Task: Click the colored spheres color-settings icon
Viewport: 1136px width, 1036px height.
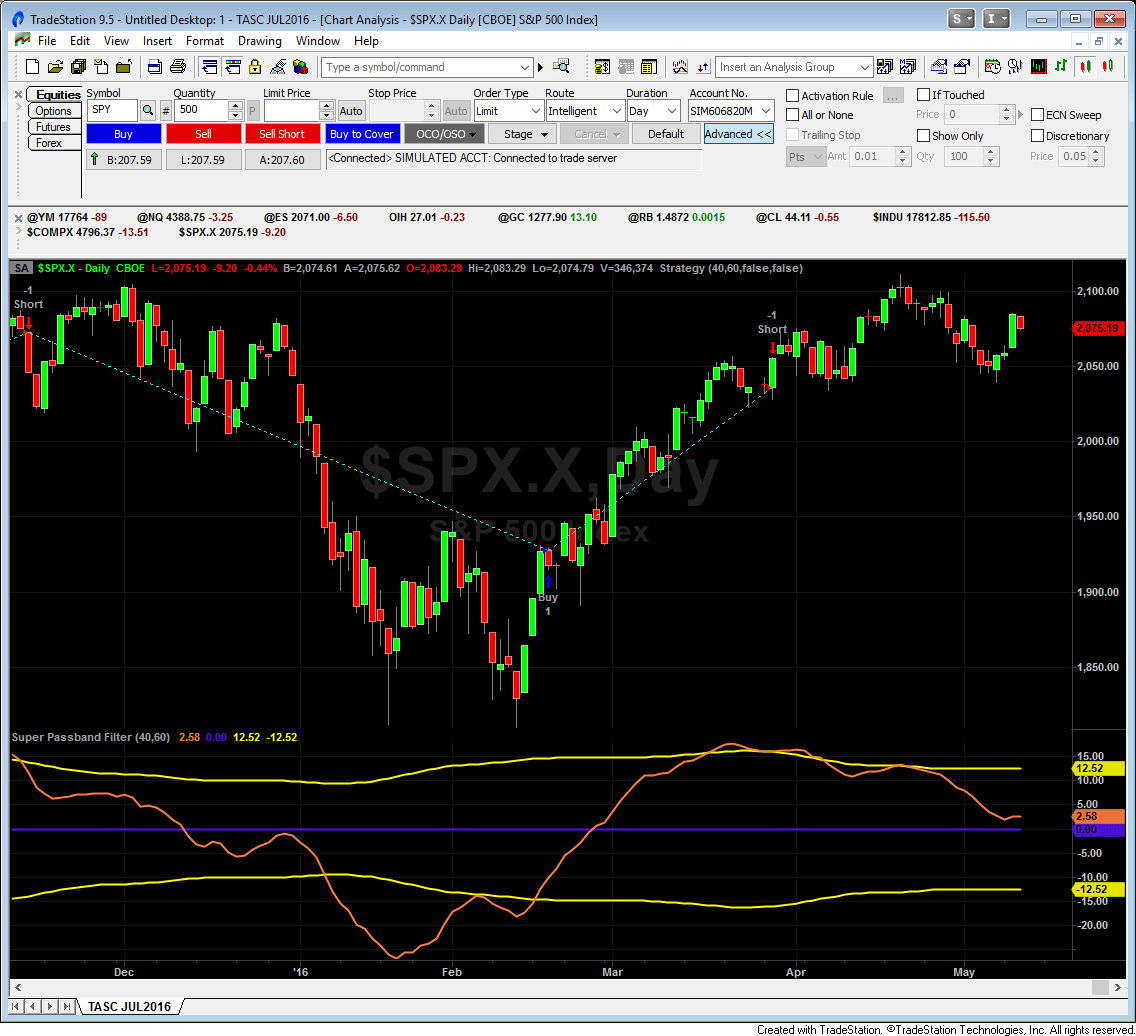Action: coord(299,67)
